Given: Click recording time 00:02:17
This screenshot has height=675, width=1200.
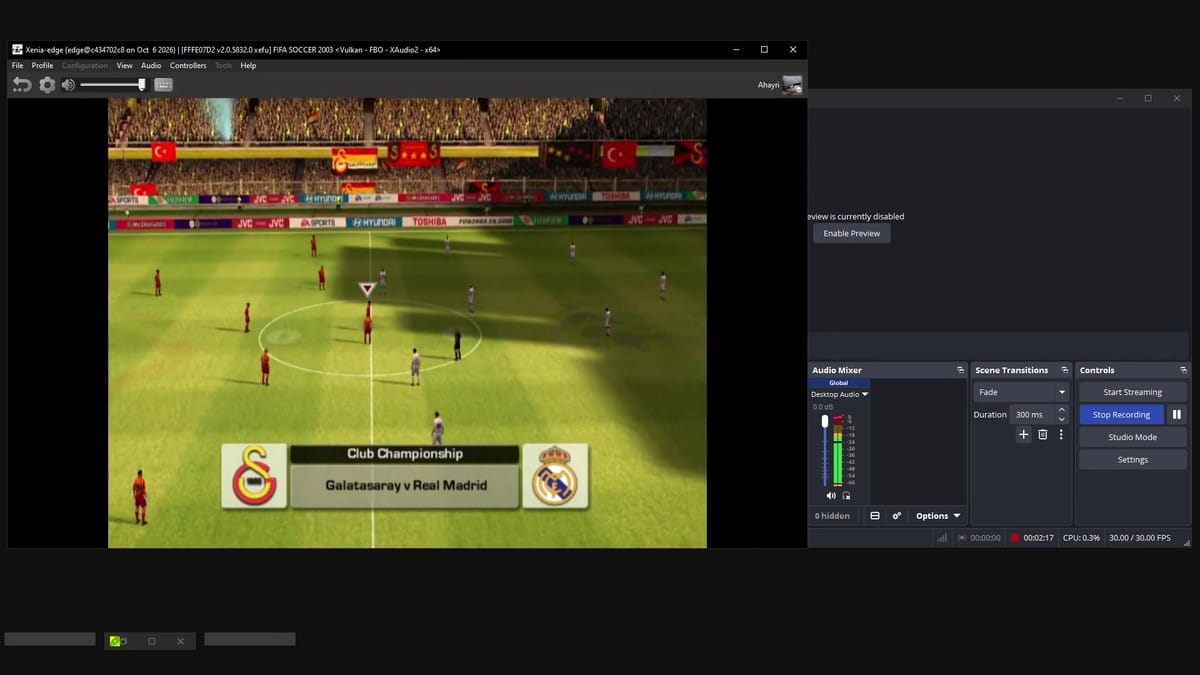Looking at the screenshot, I should coord(1038,538).
